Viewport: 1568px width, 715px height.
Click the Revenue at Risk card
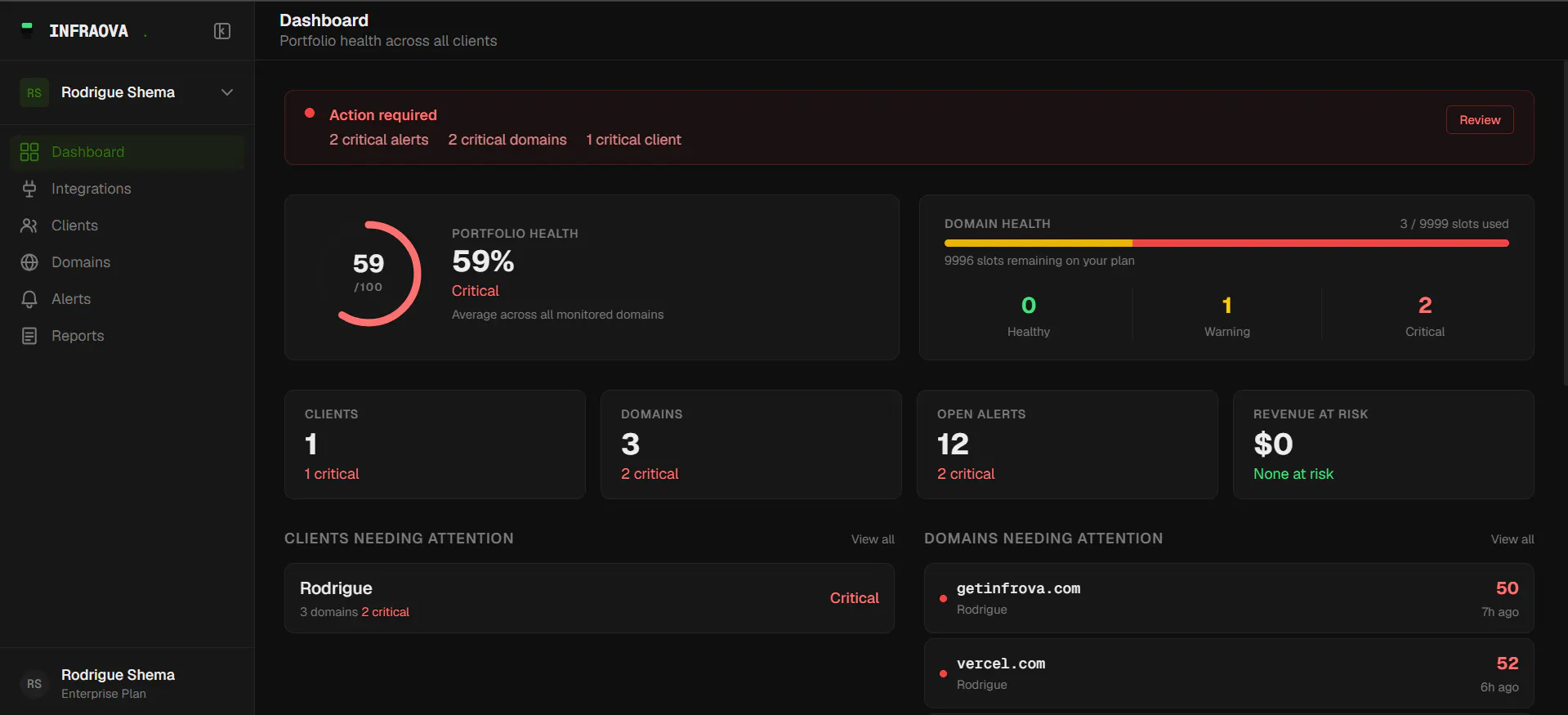1383,445
